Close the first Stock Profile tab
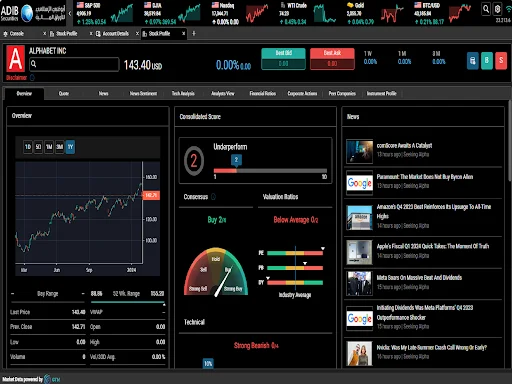 pos(91,34)
